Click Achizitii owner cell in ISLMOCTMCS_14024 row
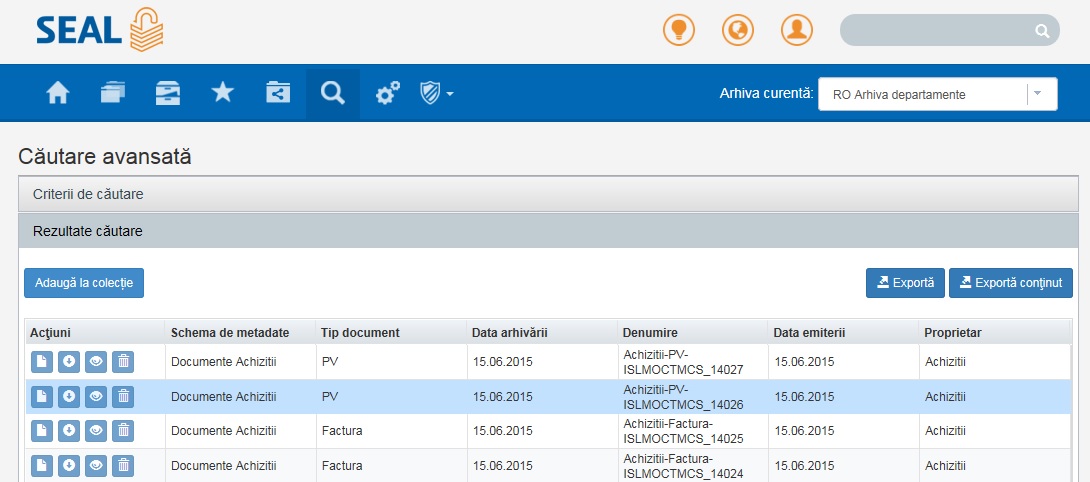 (x=995, y=466)
